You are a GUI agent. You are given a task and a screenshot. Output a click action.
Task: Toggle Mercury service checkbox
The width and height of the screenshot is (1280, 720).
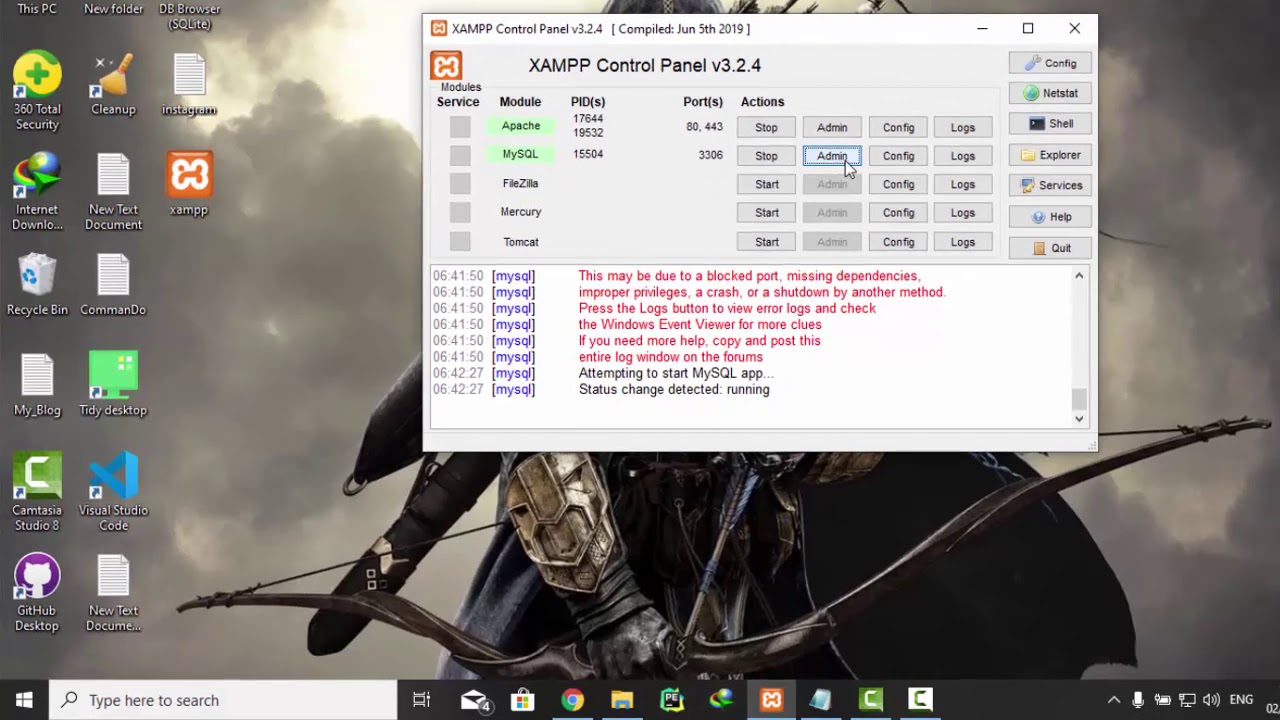[460, 212]
